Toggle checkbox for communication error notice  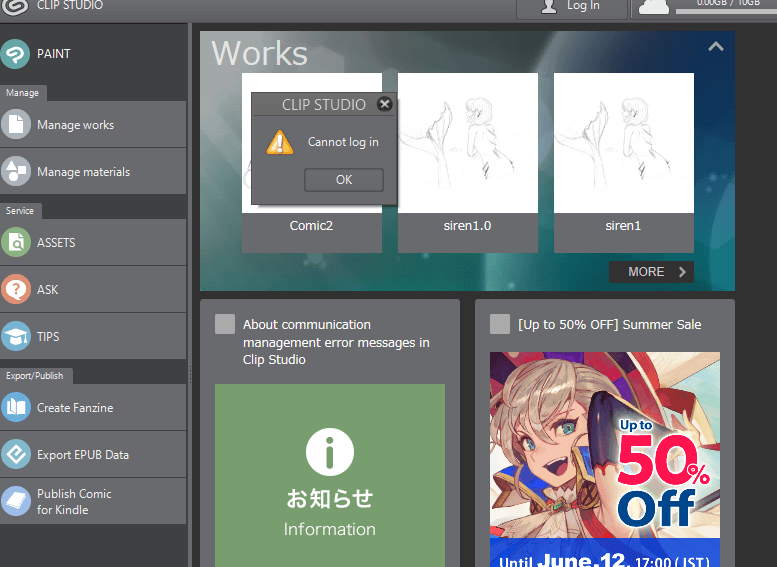(225, 324)
